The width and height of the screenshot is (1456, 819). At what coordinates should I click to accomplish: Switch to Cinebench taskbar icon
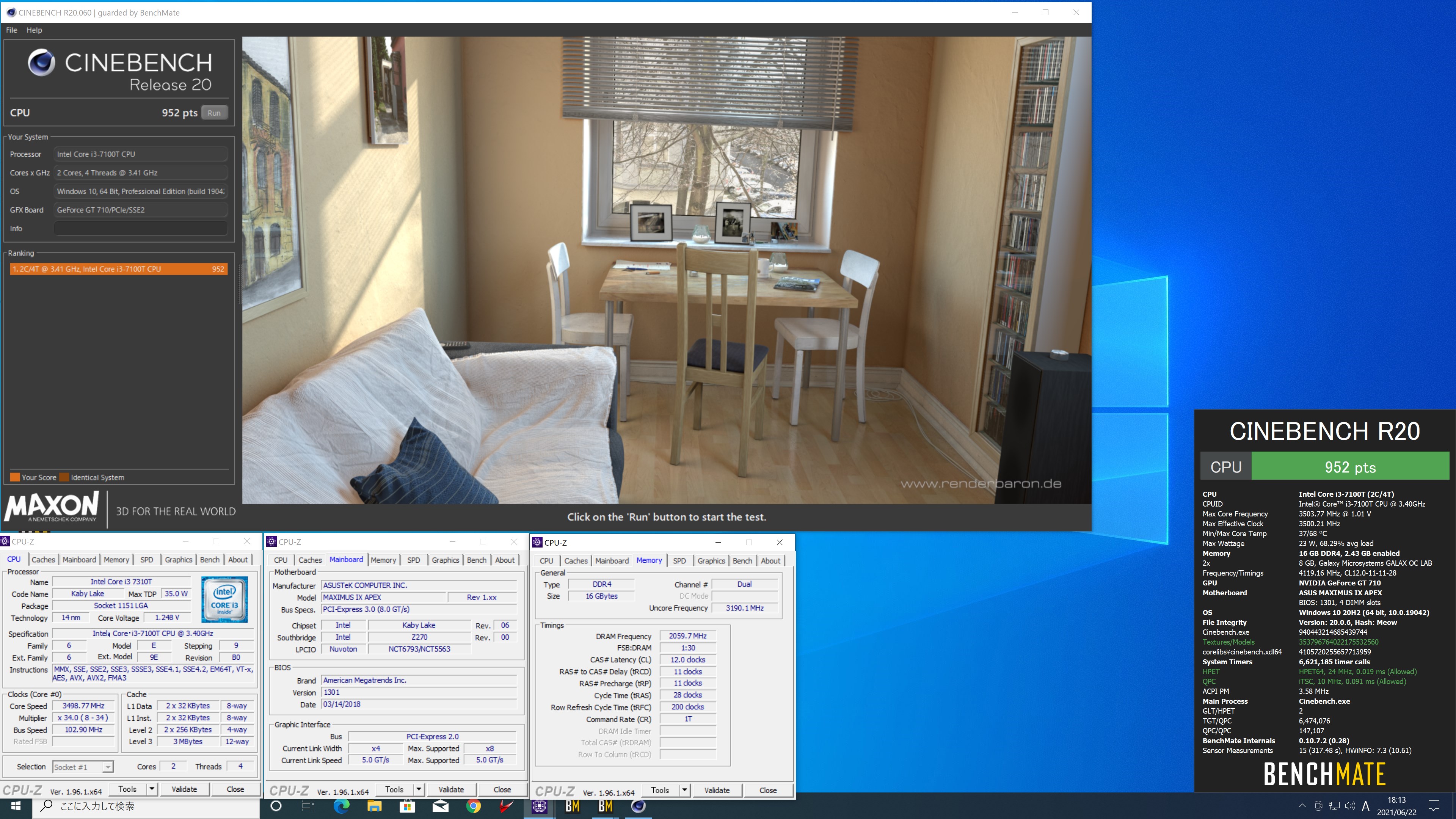coord(638,806)
